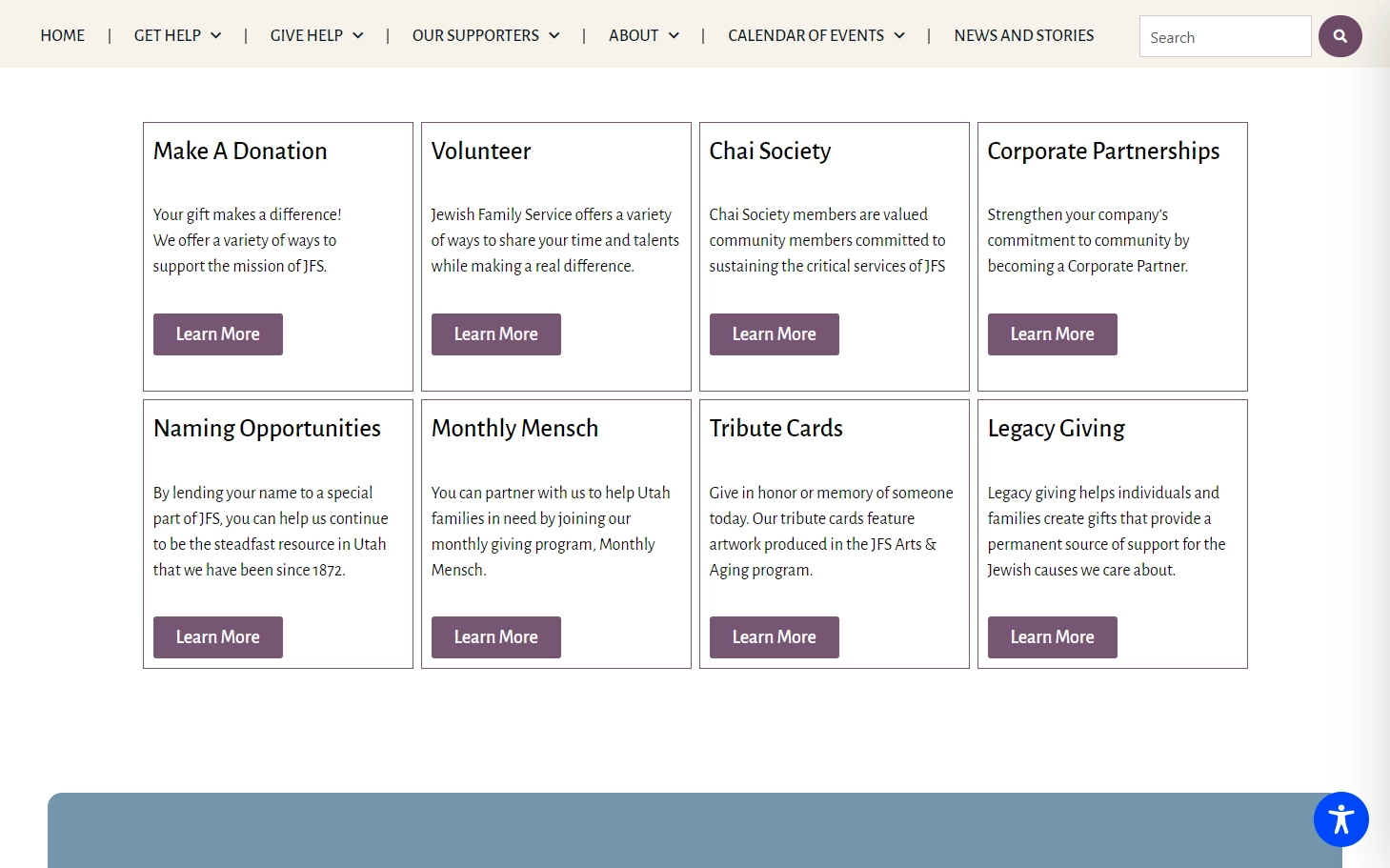The width and height of the screenshot is (1390, 868).
Task: Expand the GIVE HELP dropdown chevron
Action: click(358, 35)
